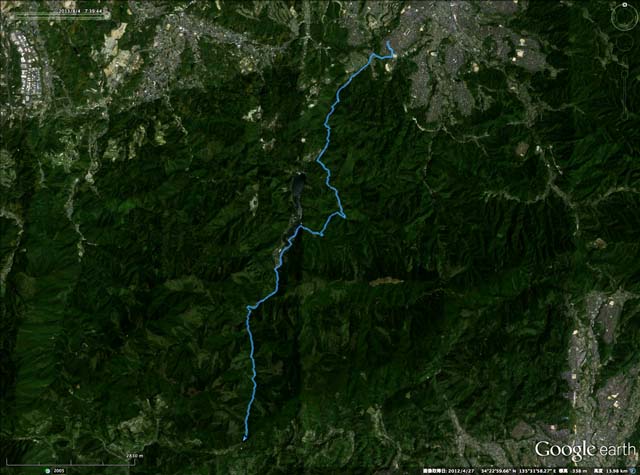Click the time slider bar under the timestamp
Image resolution: width=640 pixels, height=475 pixels.
tap(59, 16)
